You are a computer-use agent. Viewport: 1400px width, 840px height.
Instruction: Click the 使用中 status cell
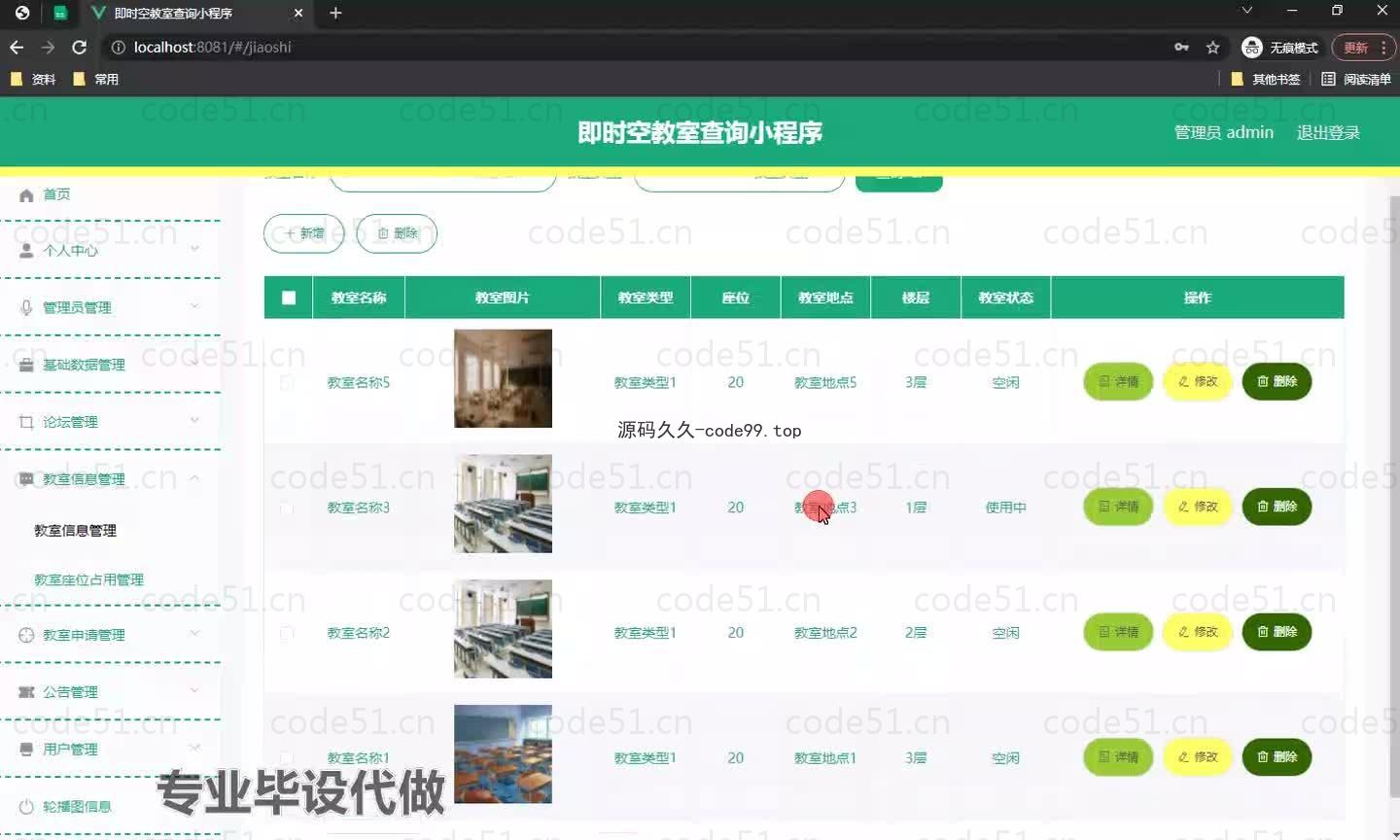(1005, 507)
